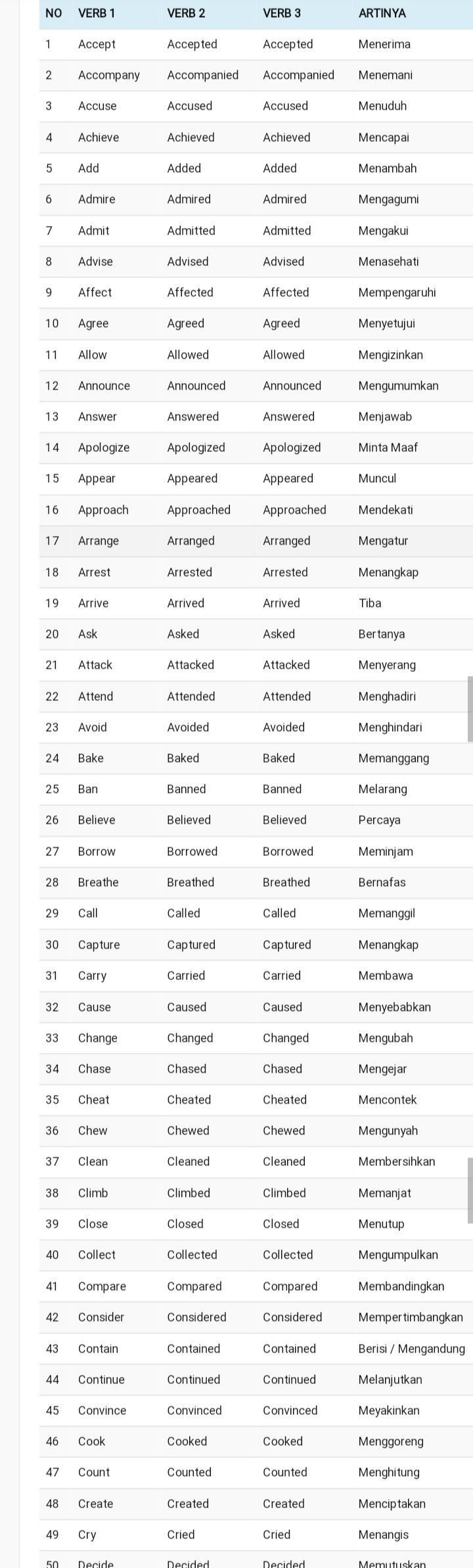Click the VERB 2 column header
This screenshot has width=473, height=1568.
coord(186,13)
